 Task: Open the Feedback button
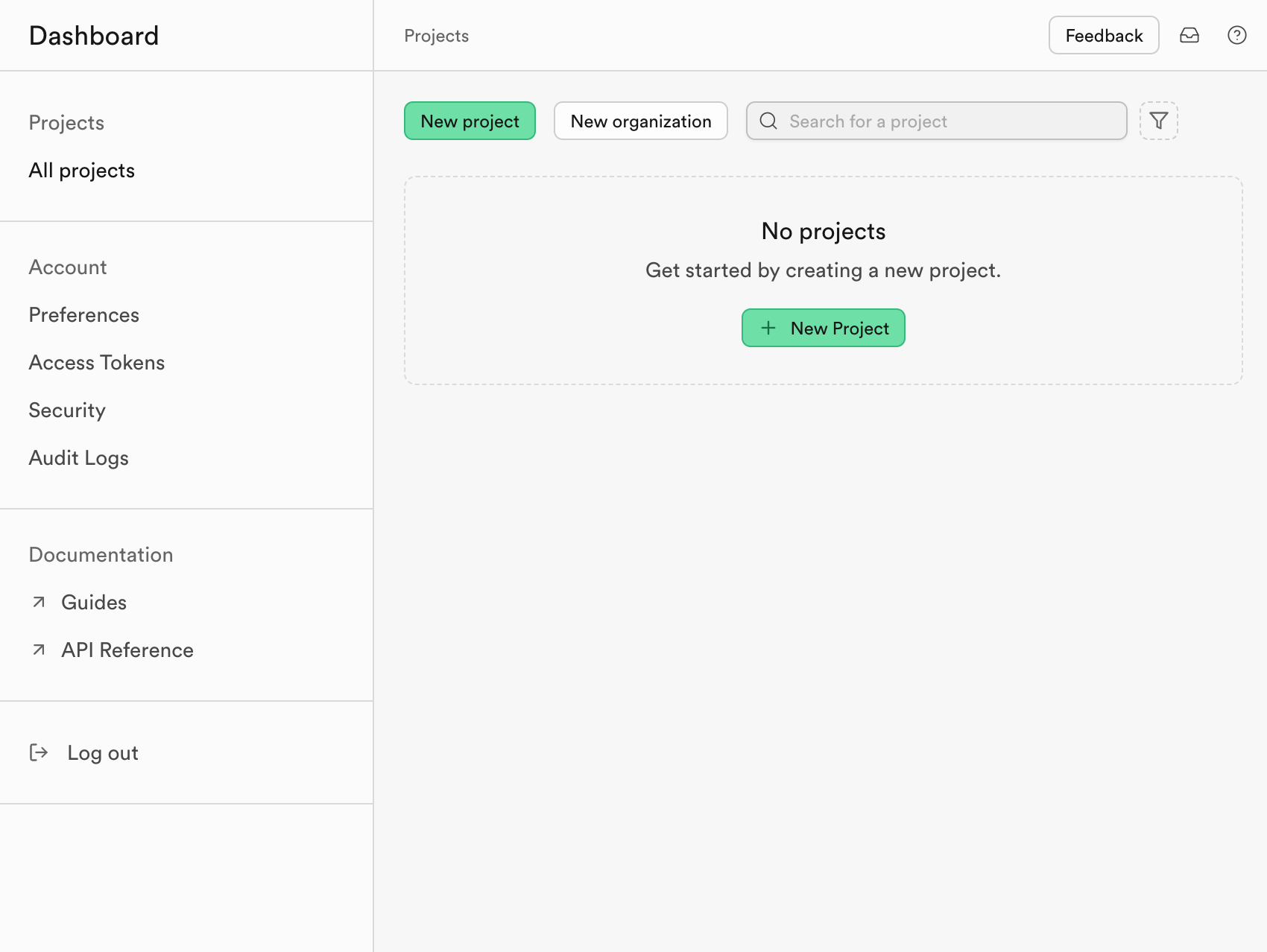pyautogui.click(x=1104, y=35)
